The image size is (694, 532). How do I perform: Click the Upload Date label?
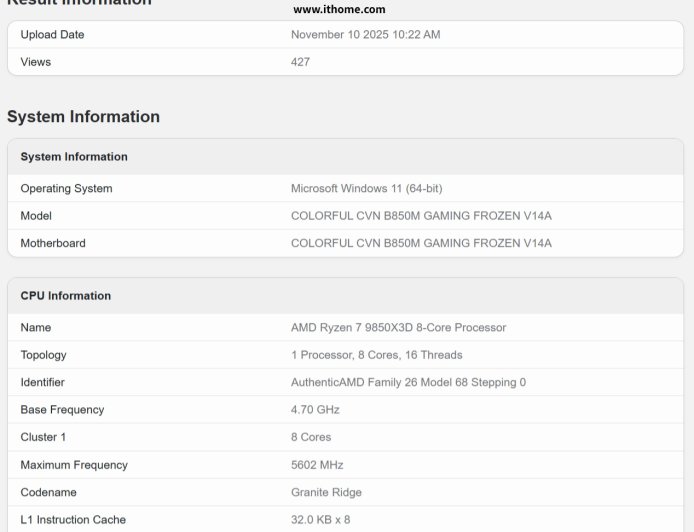[52, 35]
